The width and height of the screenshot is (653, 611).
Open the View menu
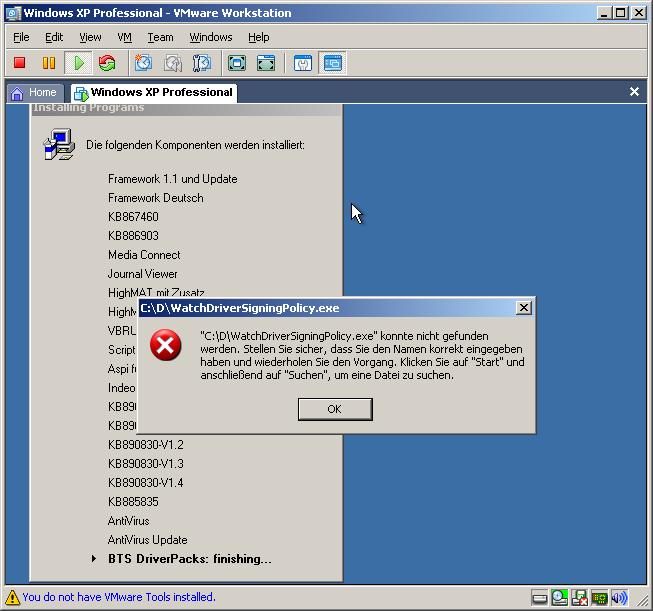point(90,37)
